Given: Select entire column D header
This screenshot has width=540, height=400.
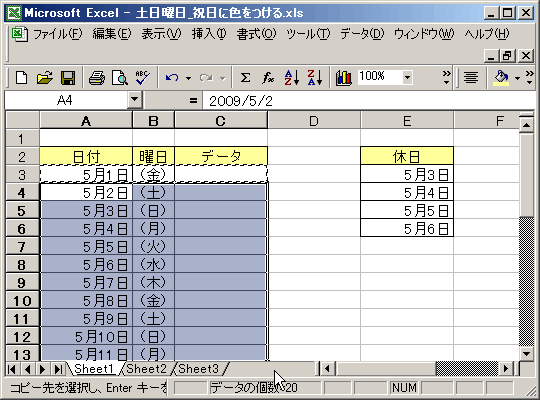Looking at the screenshot, I should 314,121.
